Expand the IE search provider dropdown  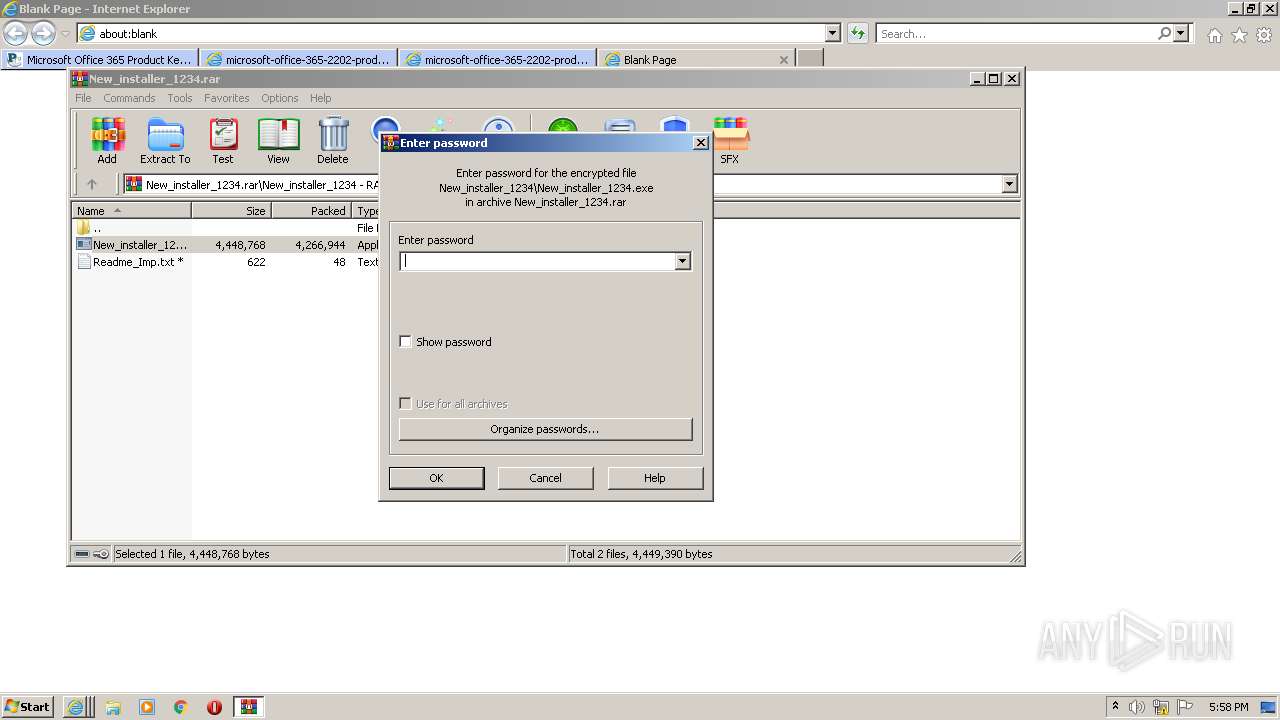[x=1182, y=34]
